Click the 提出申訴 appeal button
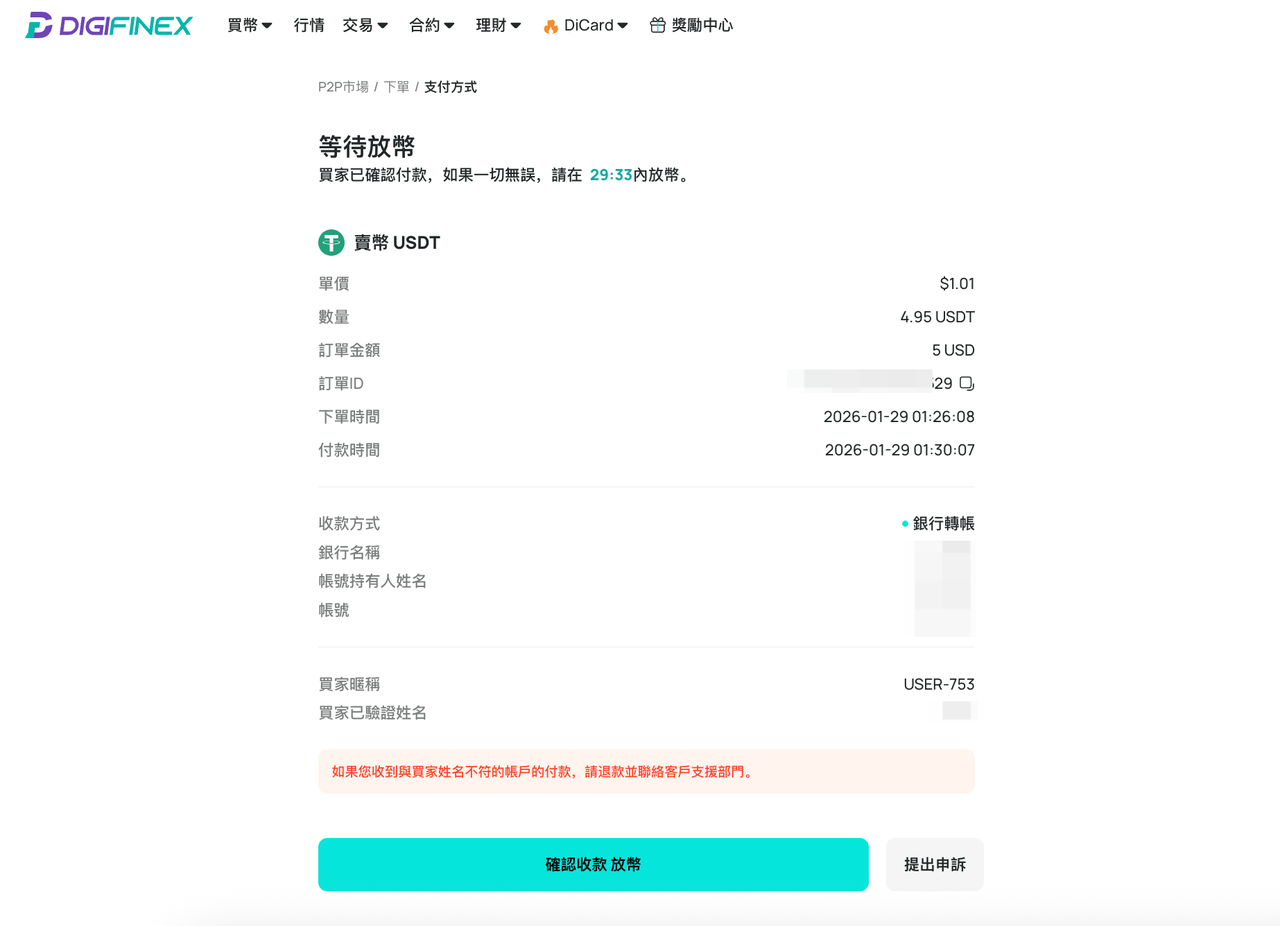 (935, 864)
